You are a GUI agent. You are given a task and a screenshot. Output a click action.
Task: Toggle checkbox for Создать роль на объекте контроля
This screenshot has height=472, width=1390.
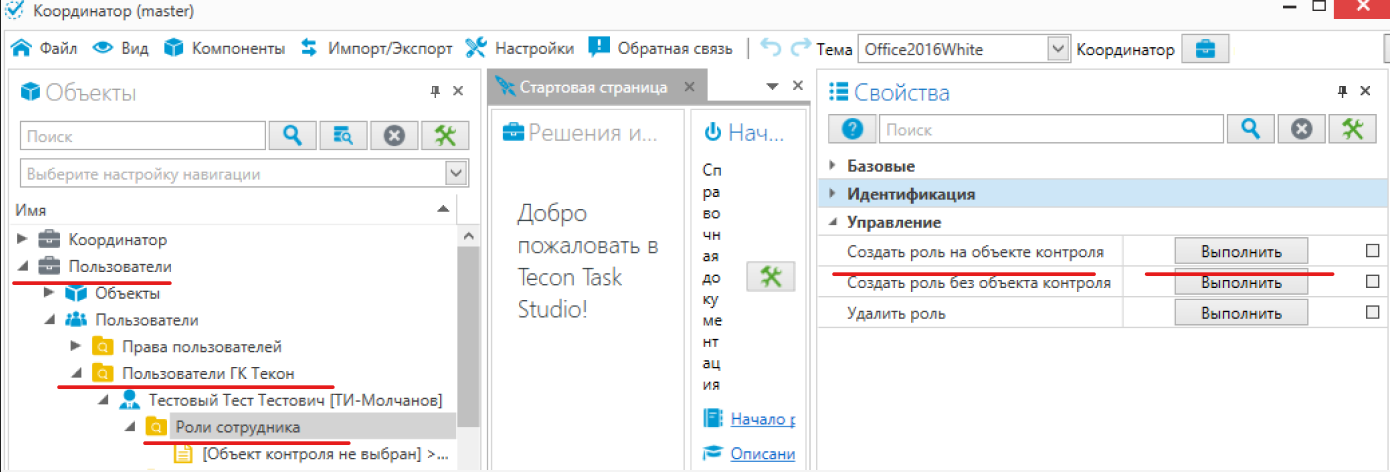point(1372,251)
